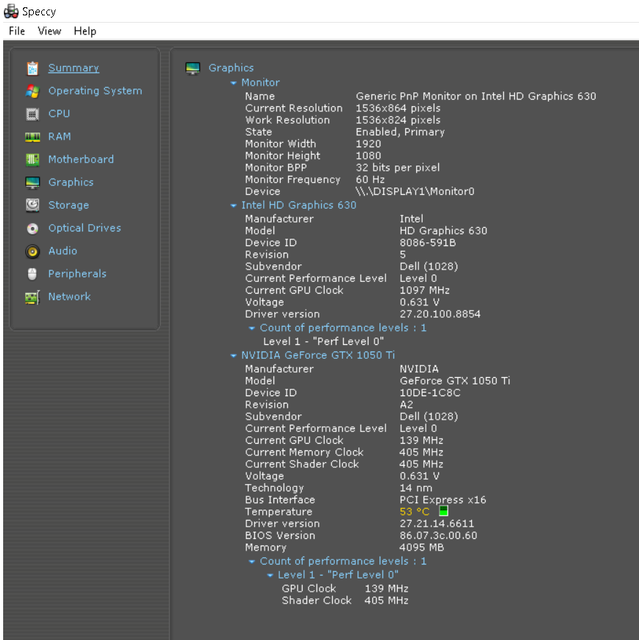Click the Network card icon

[x=33, y=297]
